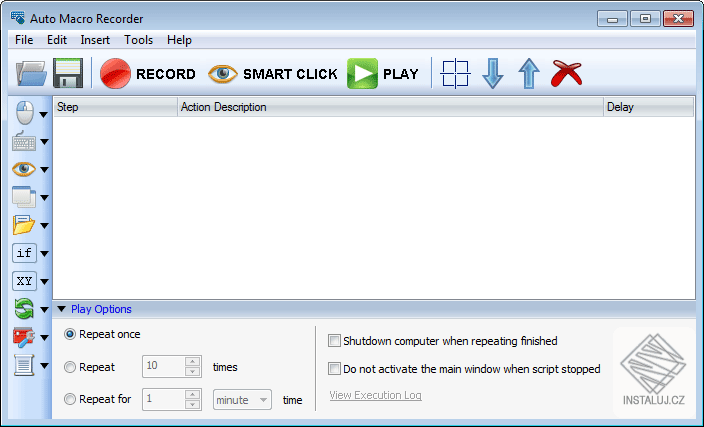Select the Repeat times radio button
The image size is (704, 427).
[x=70, y=367]
